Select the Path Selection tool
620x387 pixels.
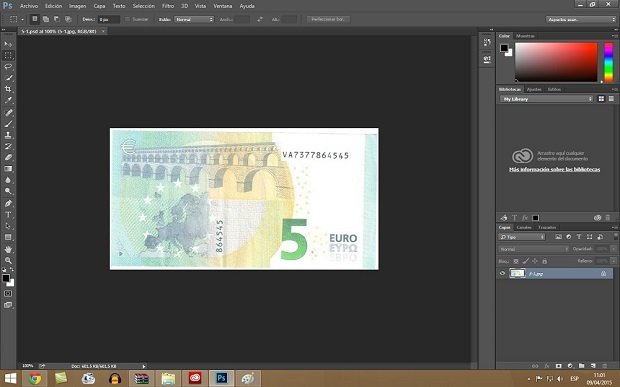[8, 226]
